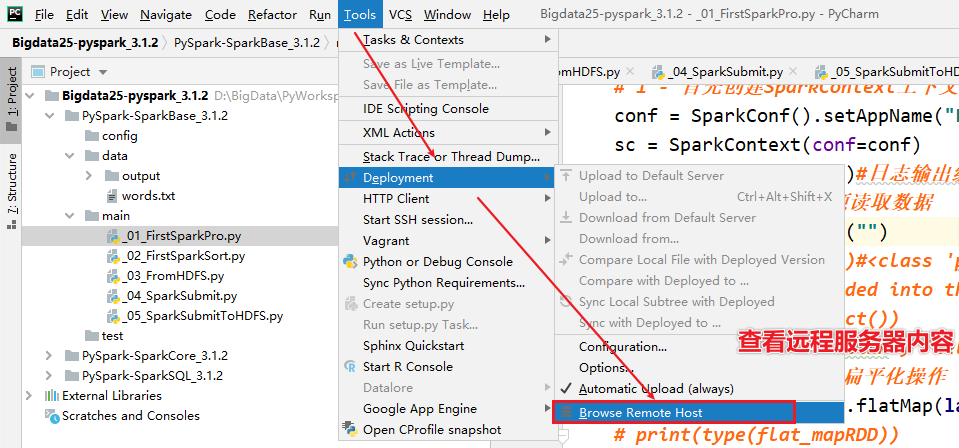
Task: Click External Libraries icon
Action: click(x=52, y=395)
